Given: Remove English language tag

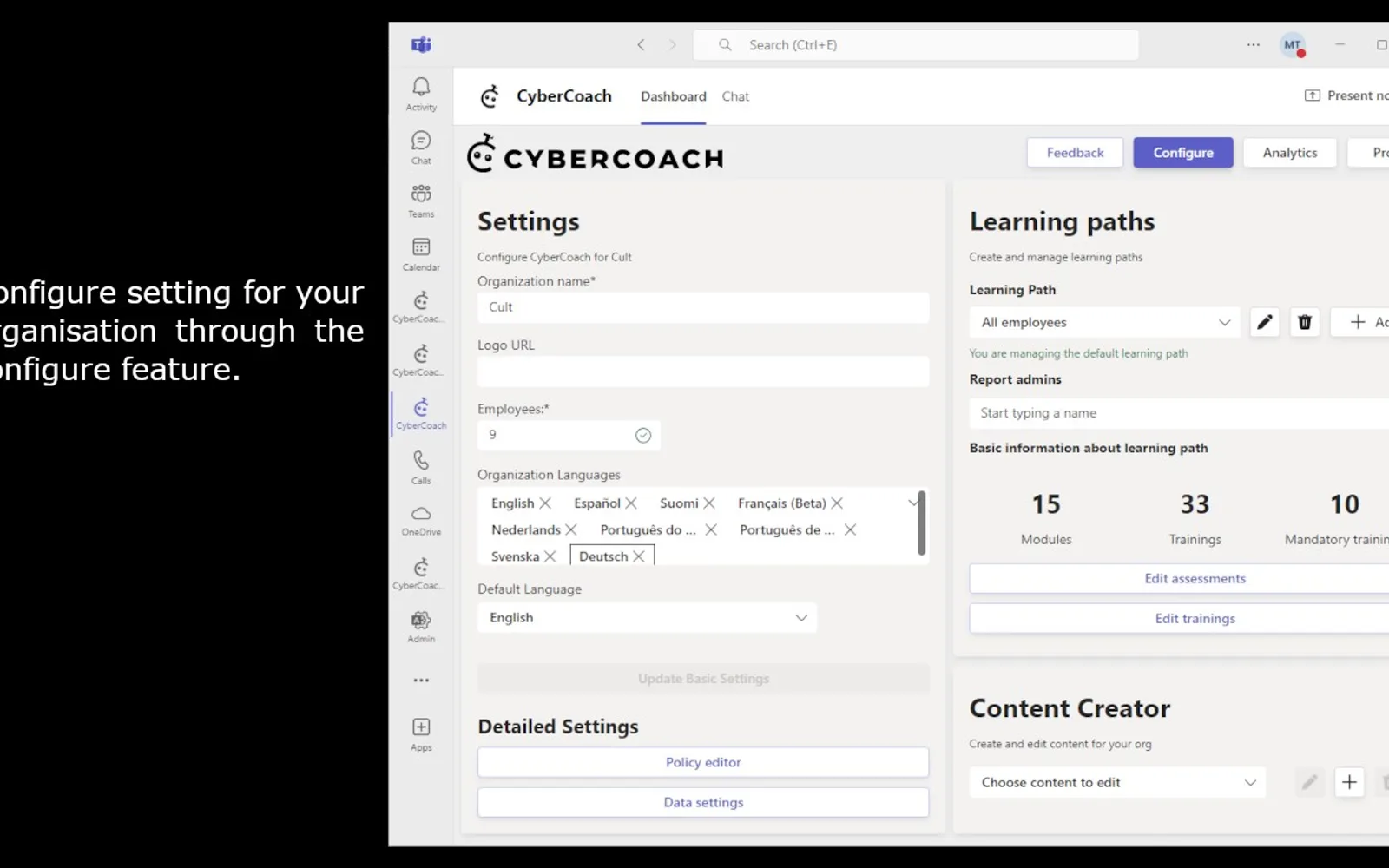Looking at the screenshot, I should 545,503.
